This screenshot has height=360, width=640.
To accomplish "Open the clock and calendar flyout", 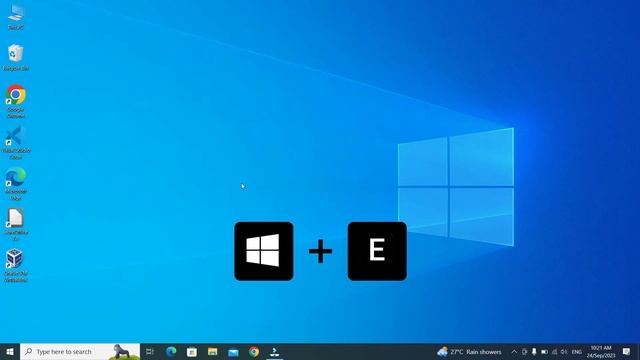I will click(601, 351).
